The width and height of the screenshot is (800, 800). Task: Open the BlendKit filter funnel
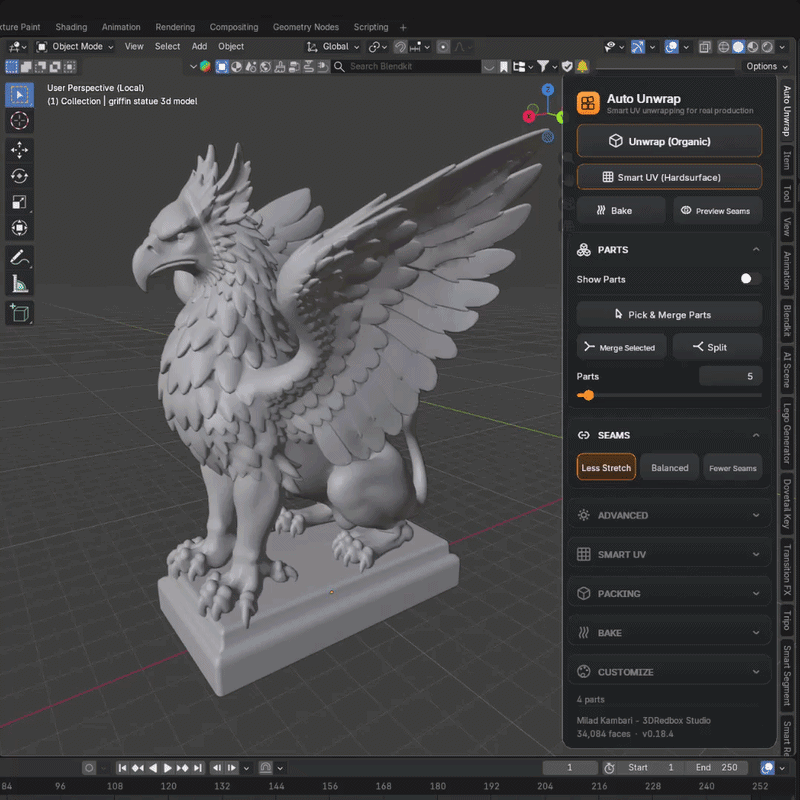coord(543,66)
